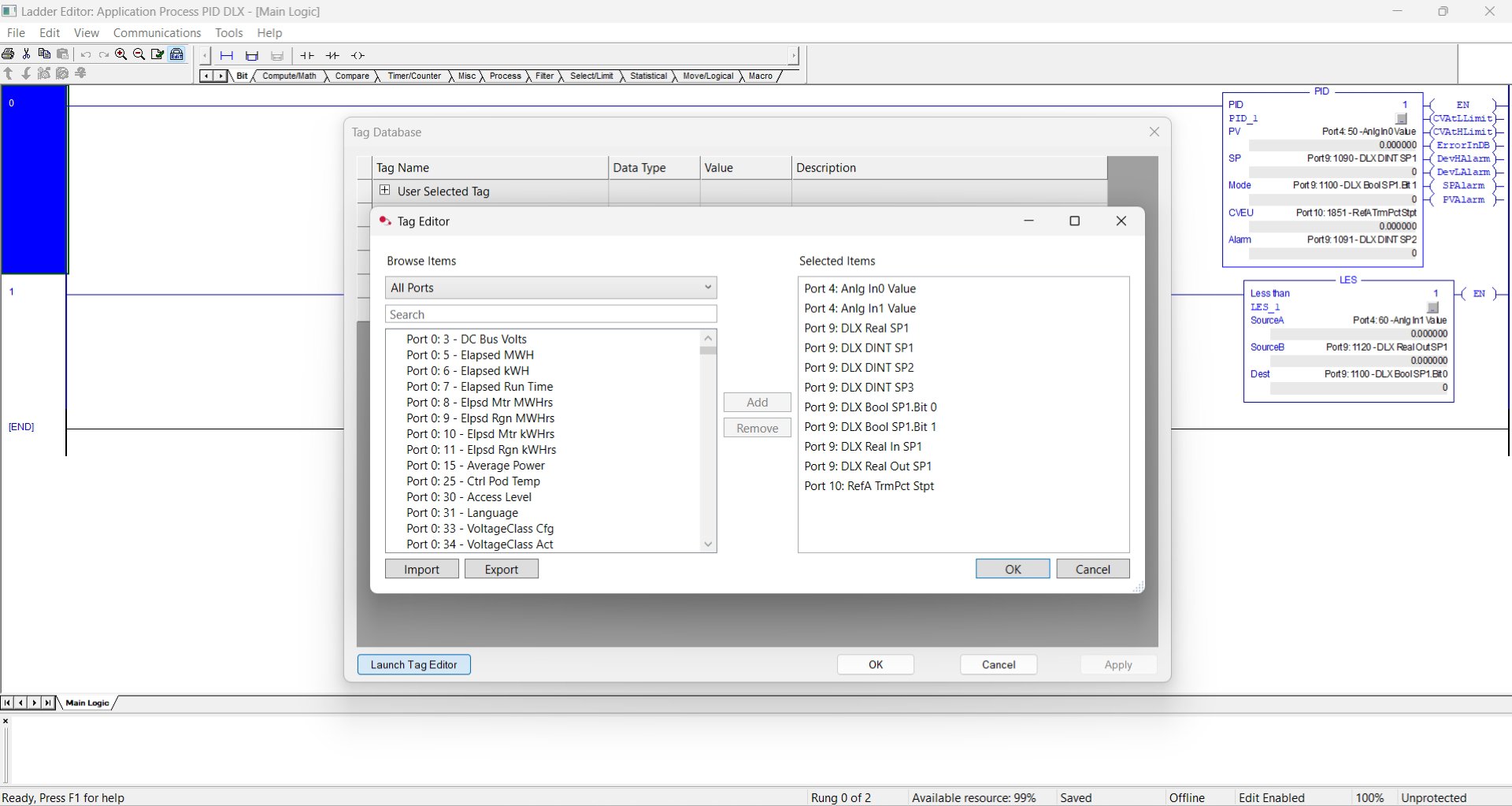Click the down arrow download icon
This screenshot has height=806, width=1512.
click(26, 73)
